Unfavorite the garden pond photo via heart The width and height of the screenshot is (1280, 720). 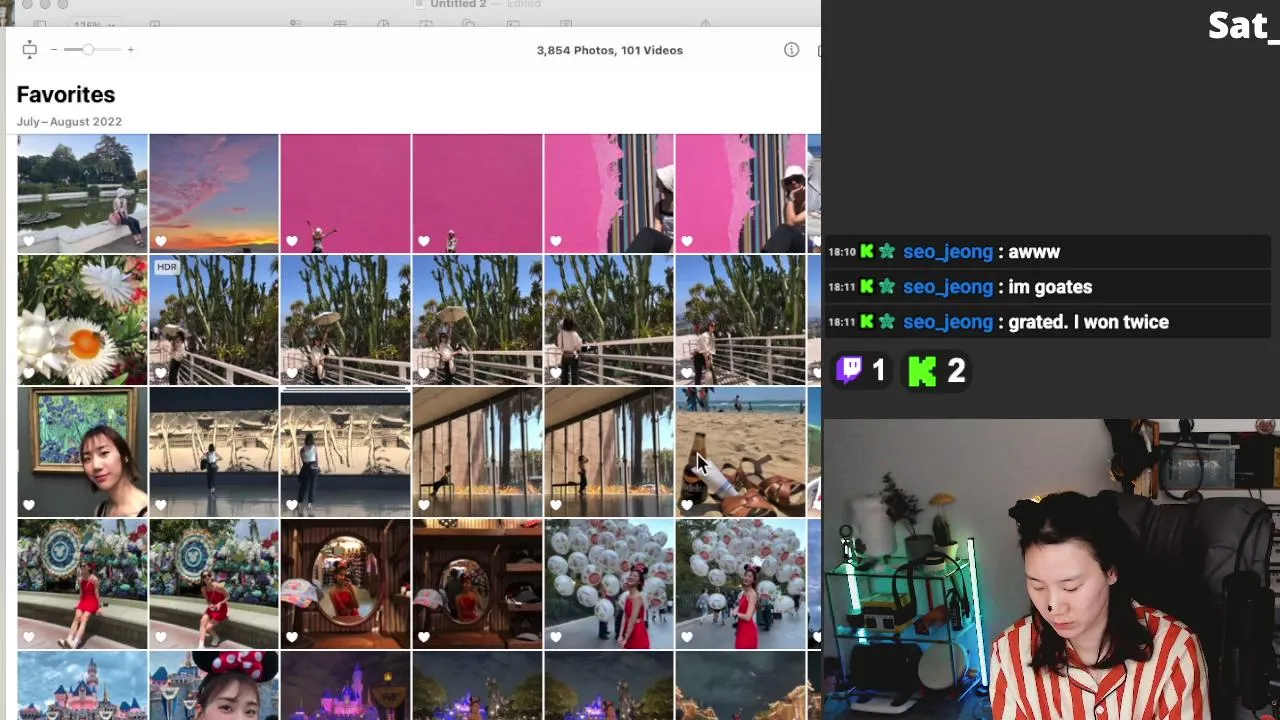click(x=28, y=241)
